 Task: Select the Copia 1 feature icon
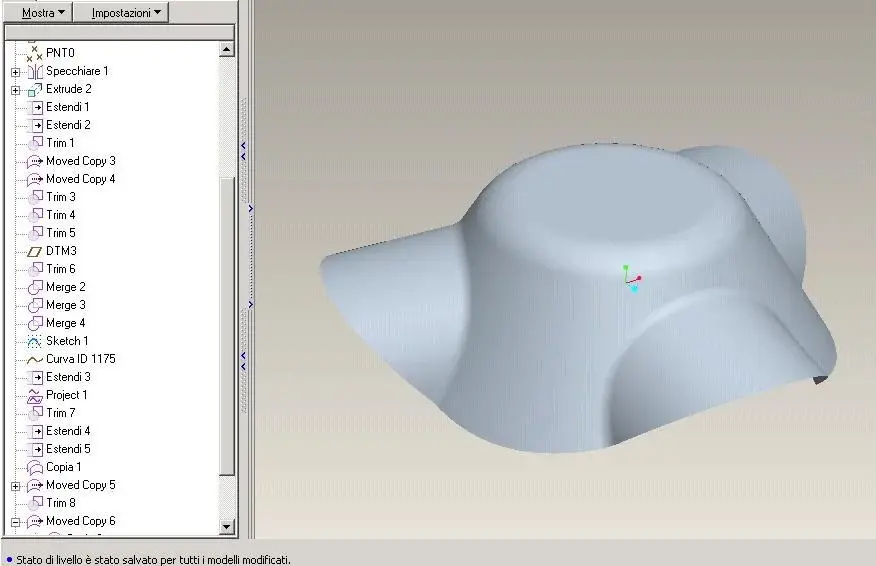[x=35, y=467]
